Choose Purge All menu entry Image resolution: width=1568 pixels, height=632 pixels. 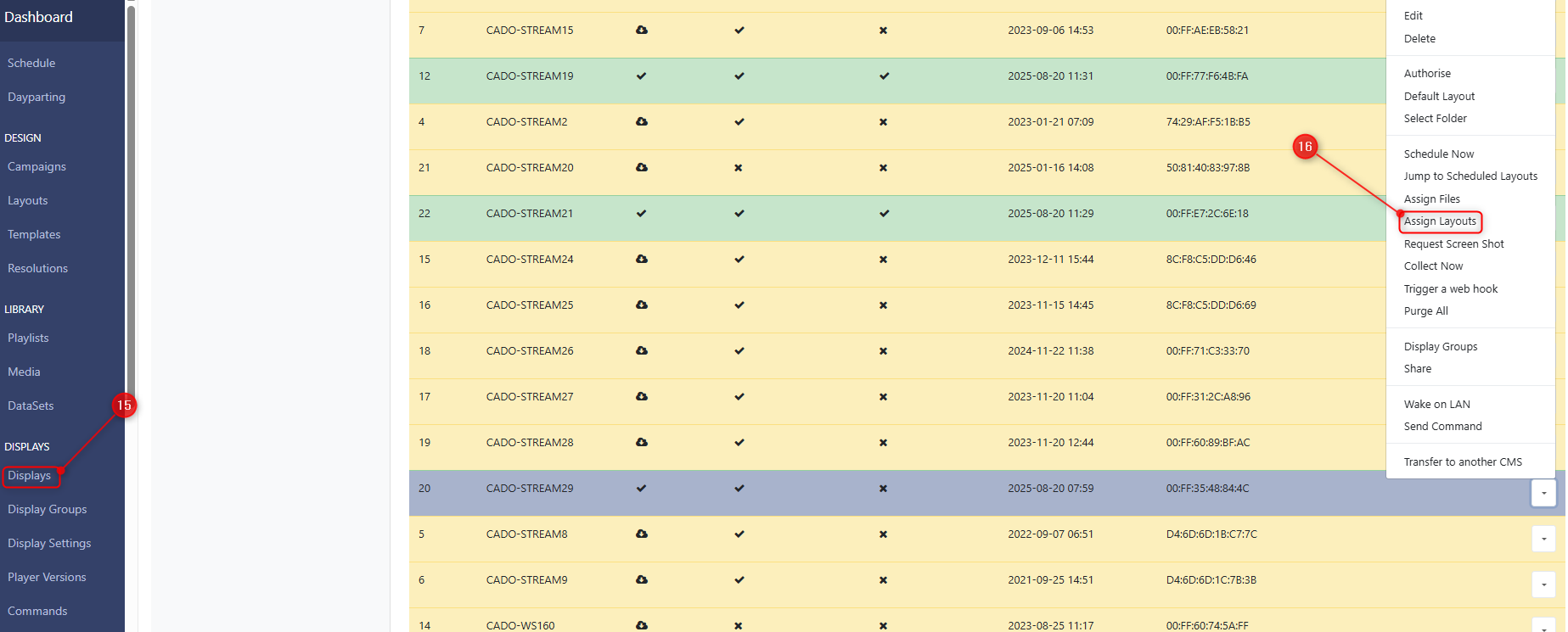coord(1425,311)
